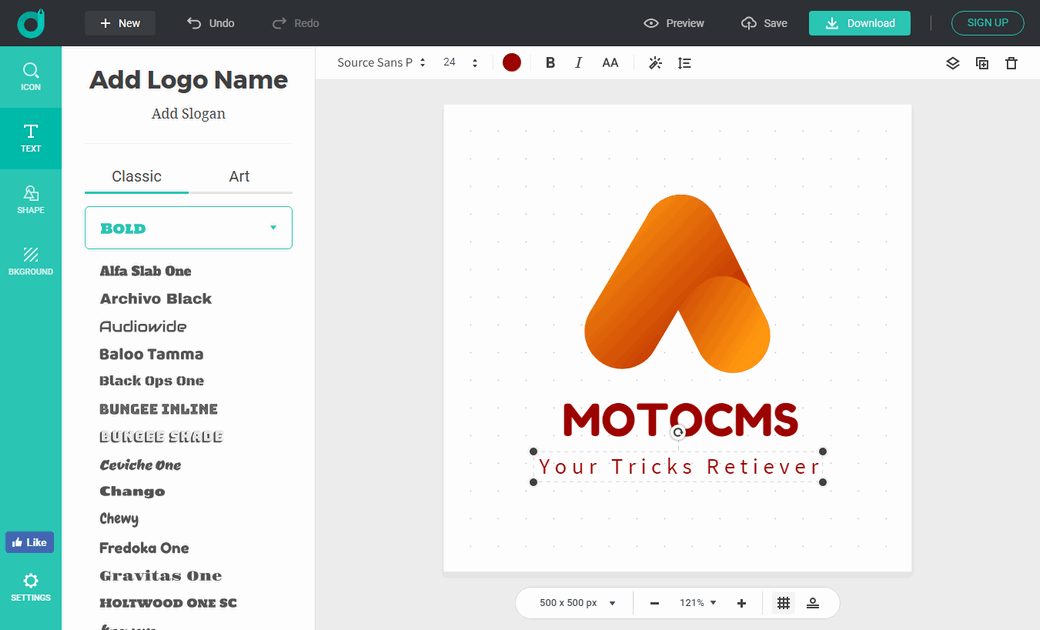Open text effects magic wand
Screen dimensions: 1040x630
point(655,63)
